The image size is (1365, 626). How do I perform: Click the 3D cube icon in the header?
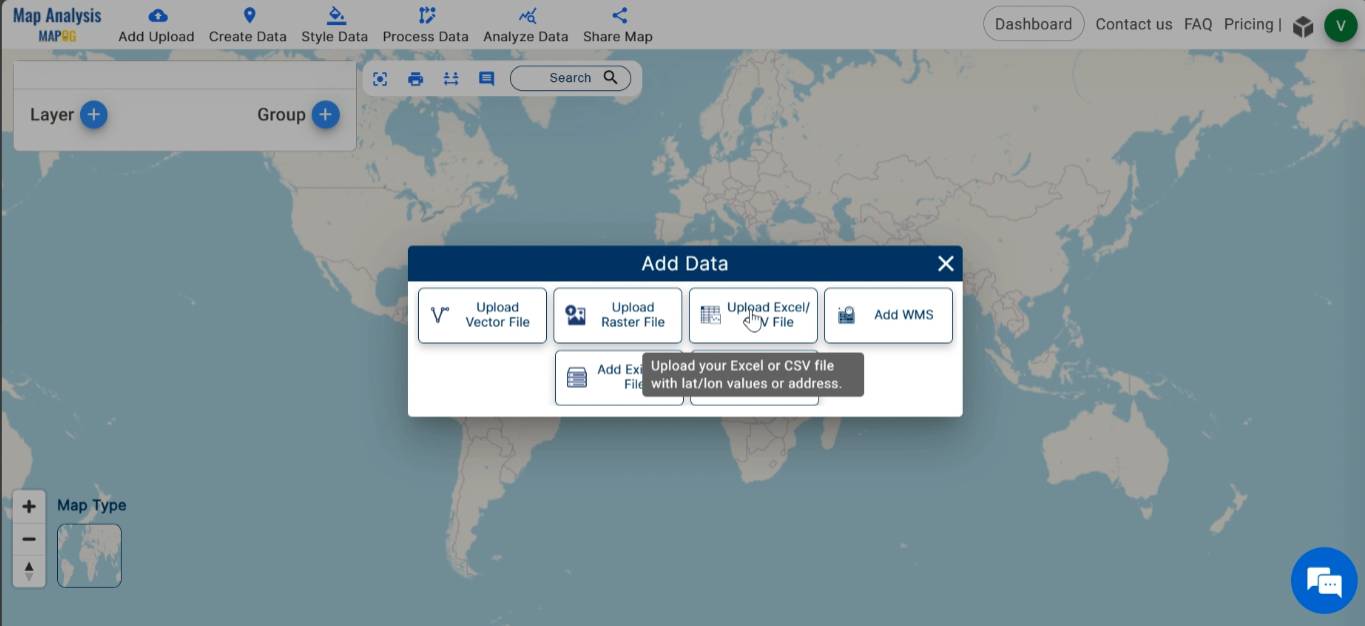pos(1302,26)
